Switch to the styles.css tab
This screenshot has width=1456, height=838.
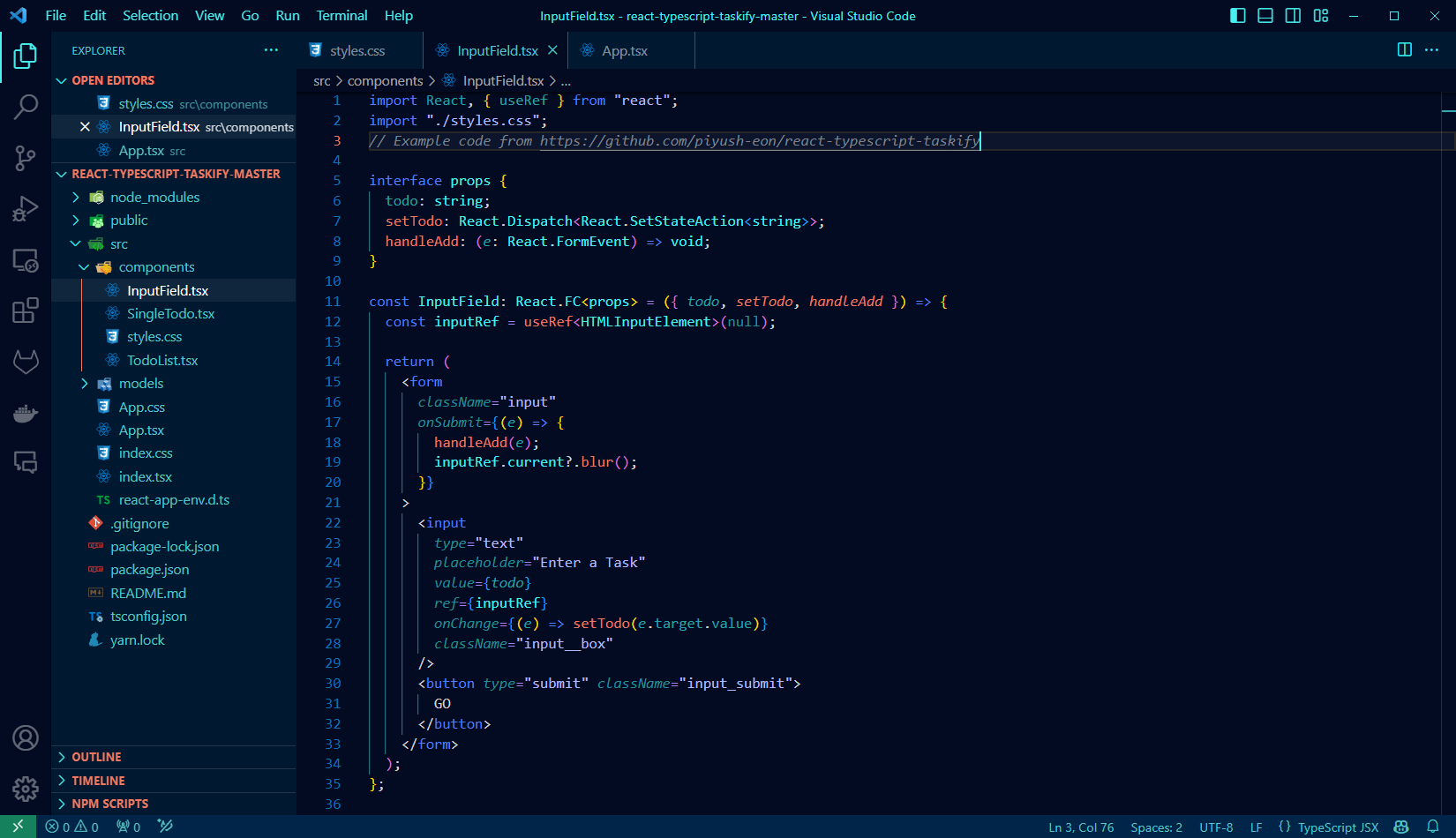360,51
